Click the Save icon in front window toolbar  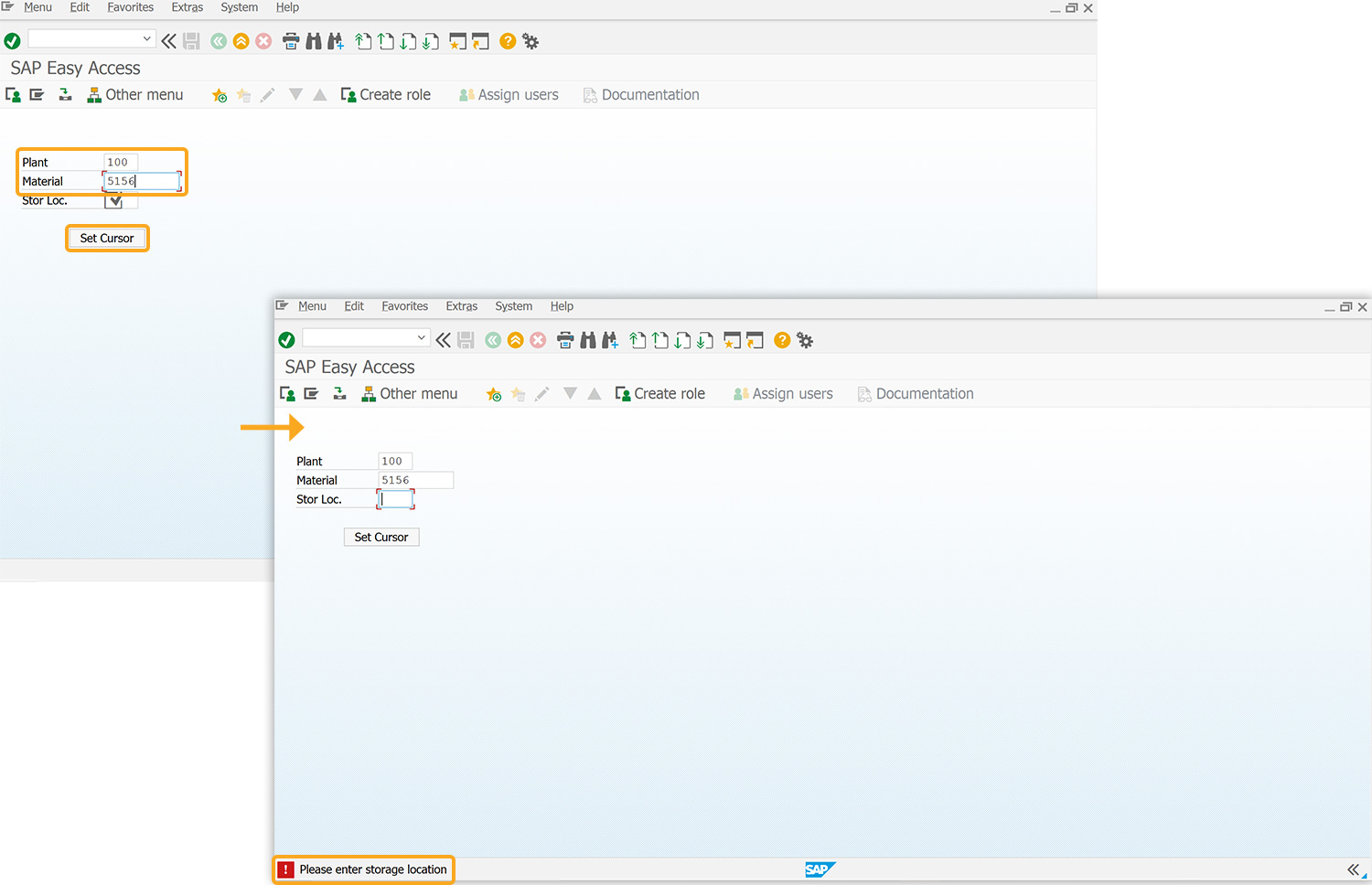point(466,340)
